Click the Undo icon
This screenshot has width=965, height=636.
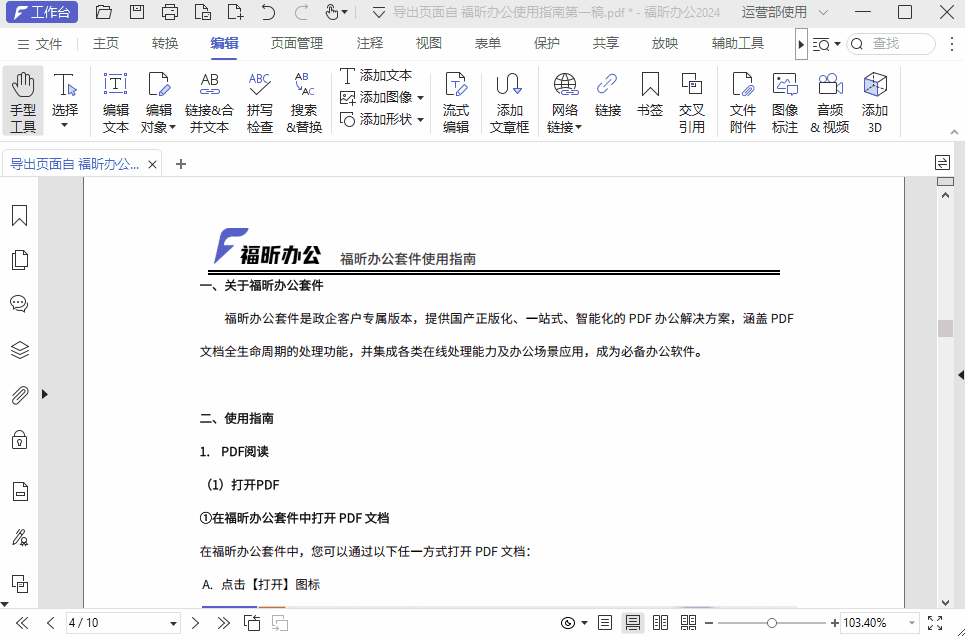(x=268, y=12)
